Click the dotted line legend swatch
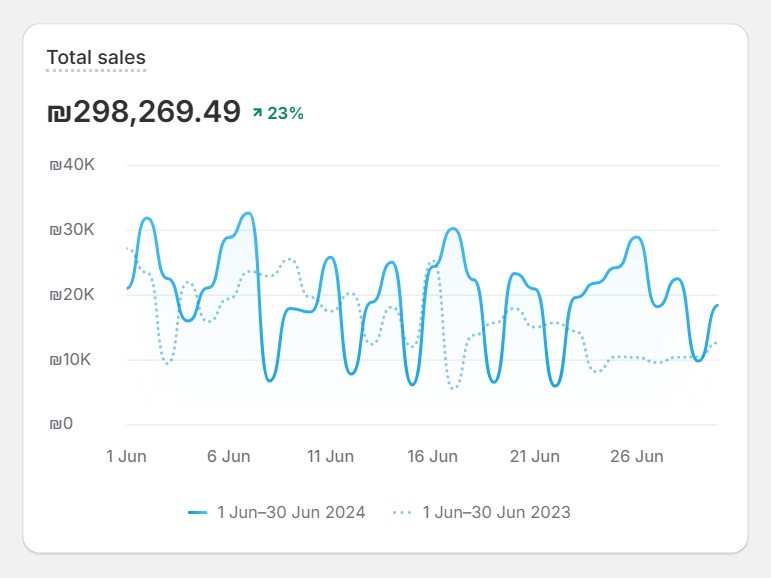 pyautogui.click(x=402, y=512)
